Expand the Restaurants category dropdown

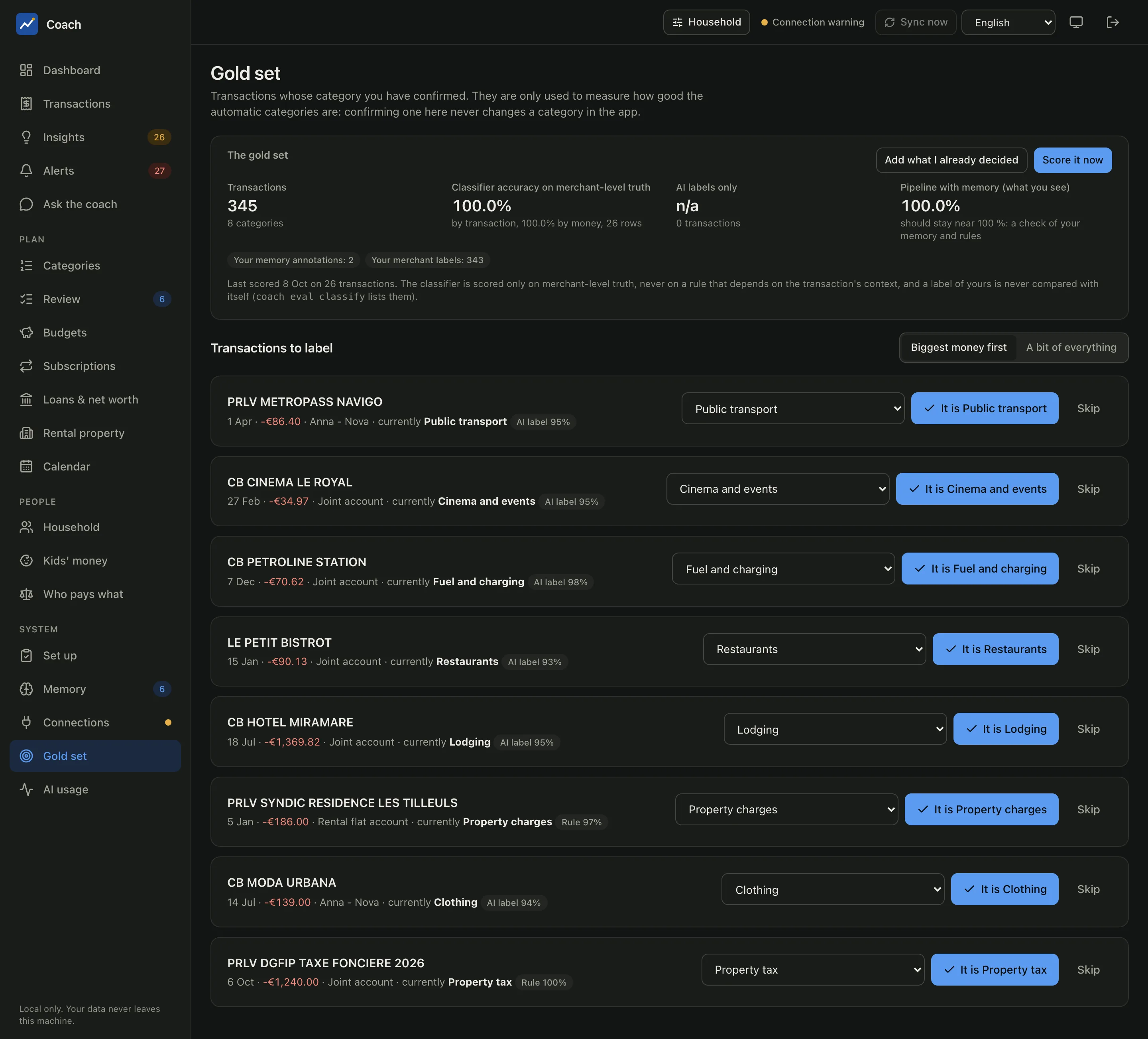pos(814,649)
